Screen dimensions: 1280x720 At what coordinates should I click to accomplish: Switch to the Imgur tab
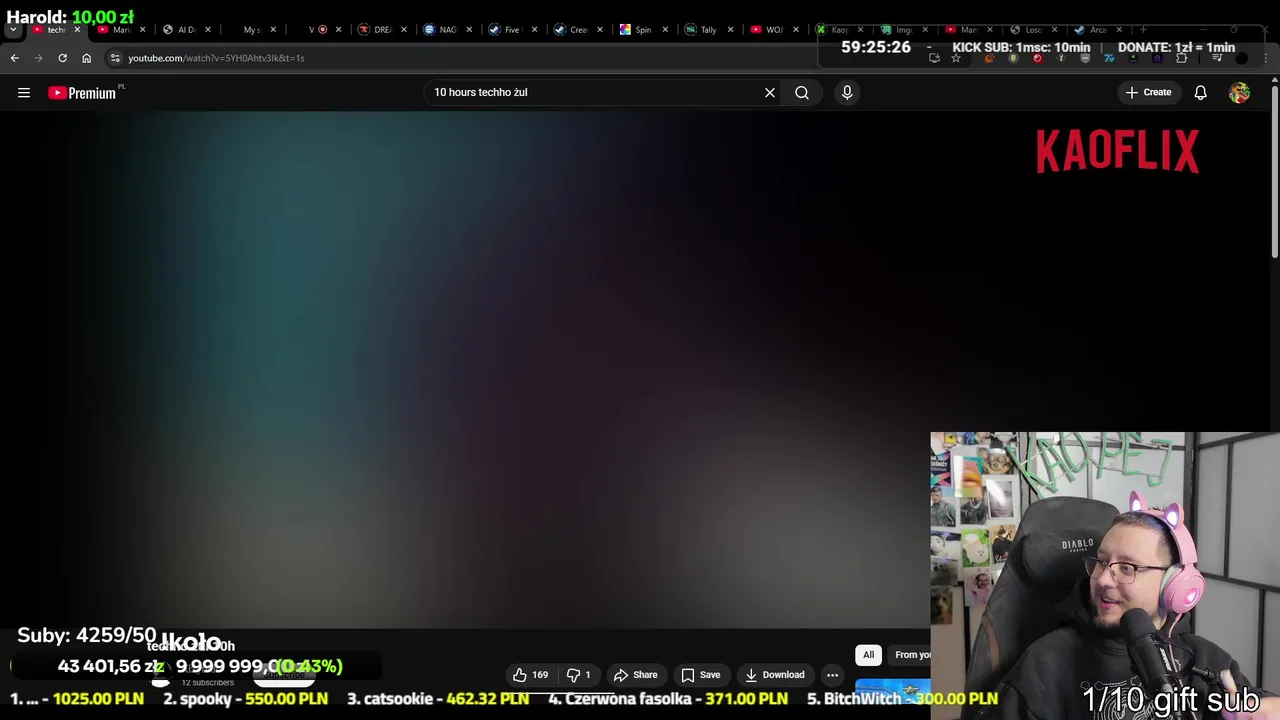coord(902,30)
